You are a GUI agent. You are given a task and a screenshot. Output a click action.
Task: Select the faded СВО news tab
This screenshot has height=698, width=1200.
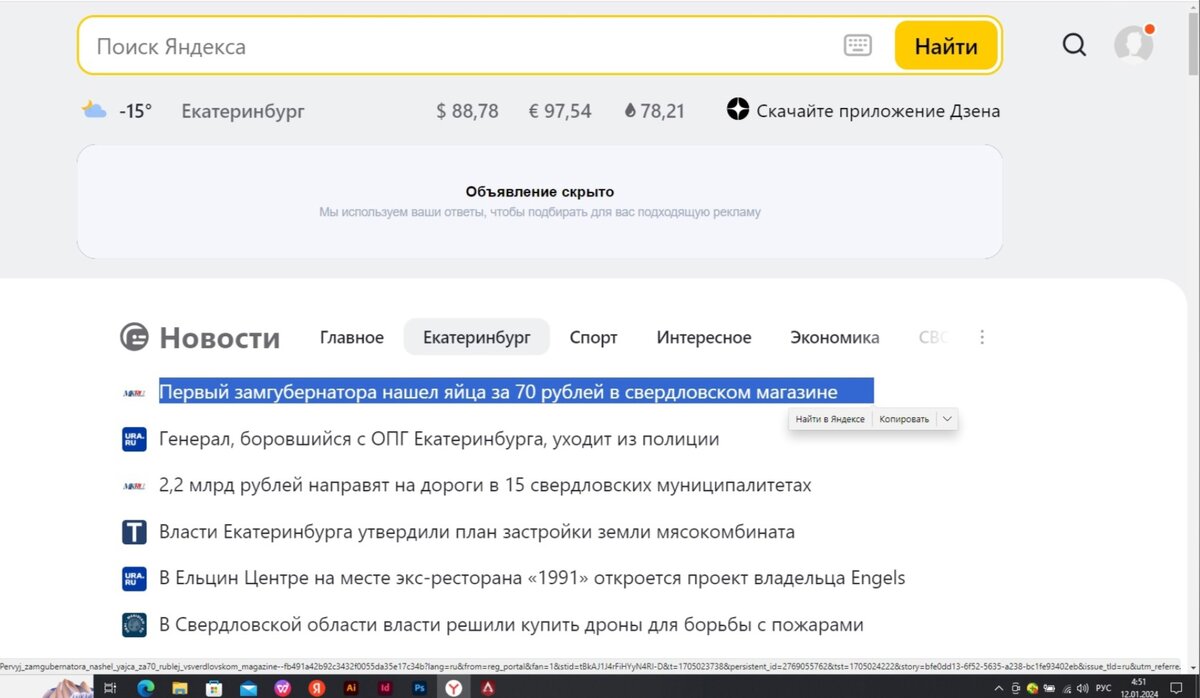coord(932,337)
